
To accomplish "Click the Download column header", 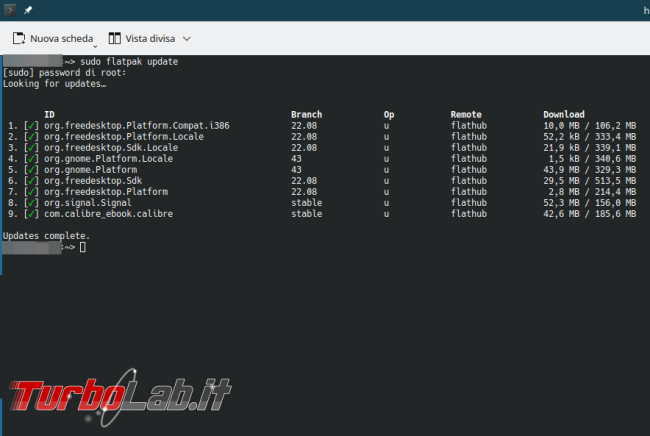I will click(564, 114).
